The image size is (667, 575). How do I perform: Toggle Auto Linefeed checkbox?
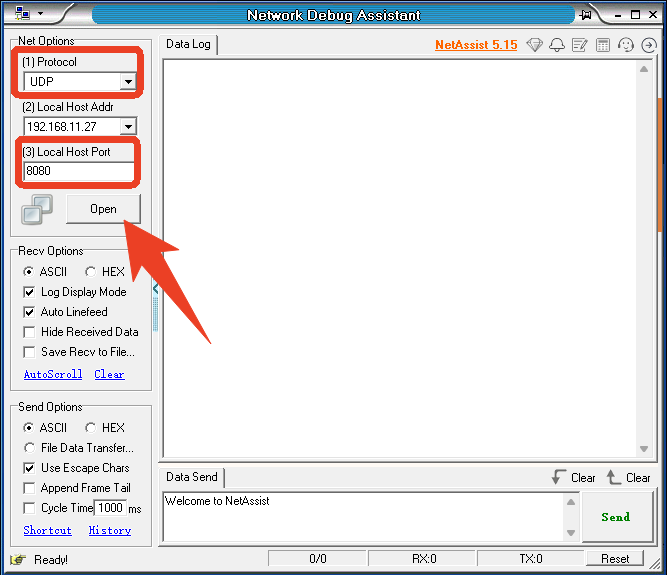[x=29, y=312]
